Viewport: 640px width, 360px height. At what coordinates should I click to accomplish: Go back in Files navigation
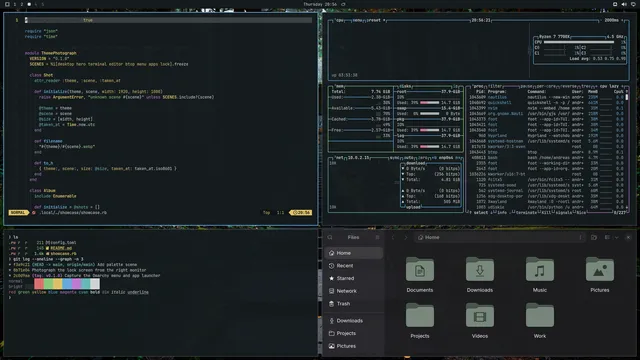click(x=393, y=237)
